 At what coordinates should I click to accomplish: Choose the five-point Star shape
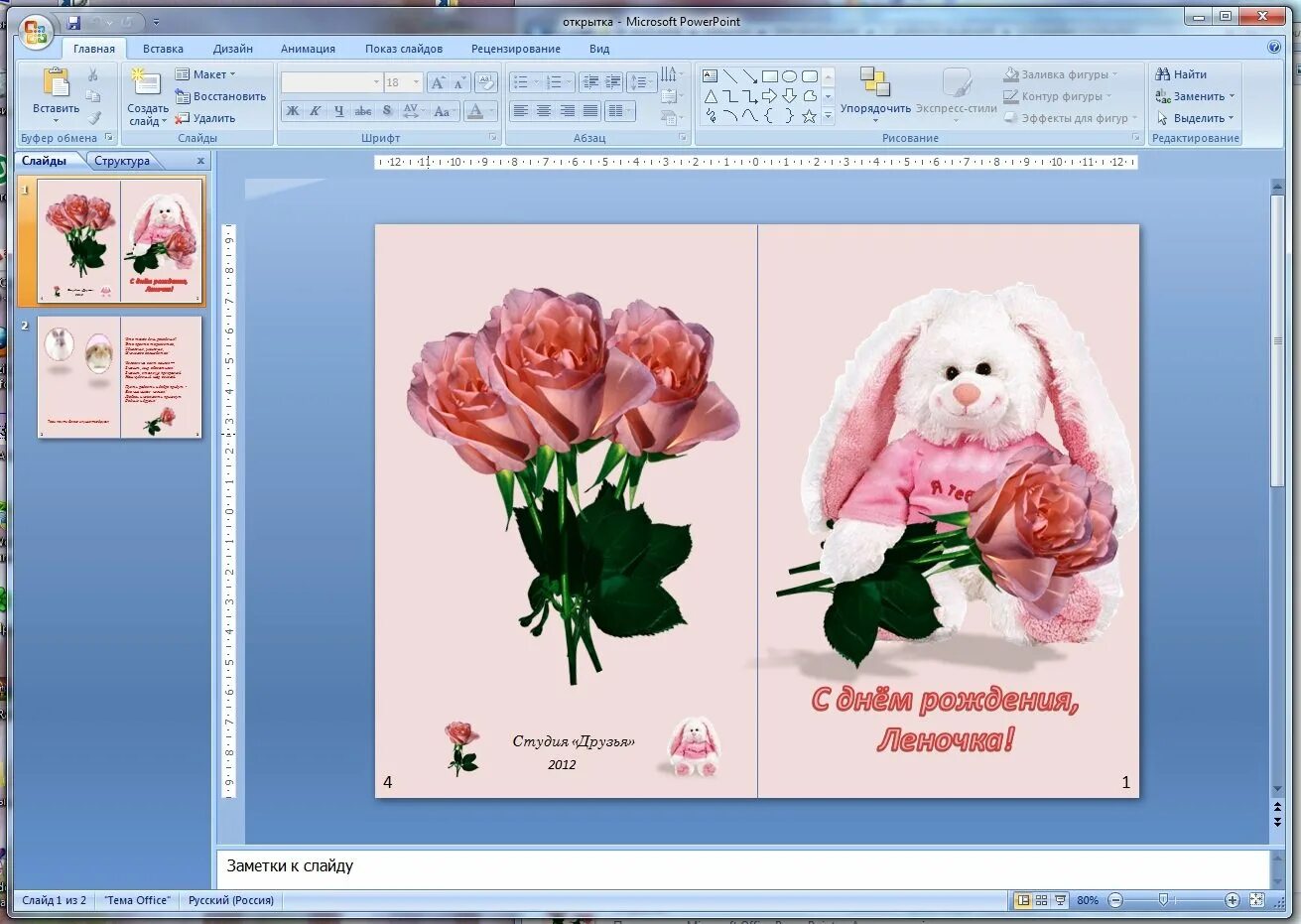click(x=809, y=116)
